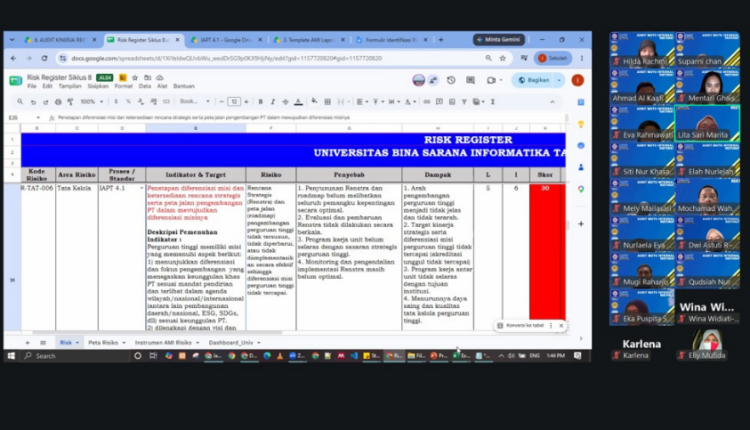The width and height of the screenshot is (750, 430).
Task: Format selection as currency
Action: [116, 102]
